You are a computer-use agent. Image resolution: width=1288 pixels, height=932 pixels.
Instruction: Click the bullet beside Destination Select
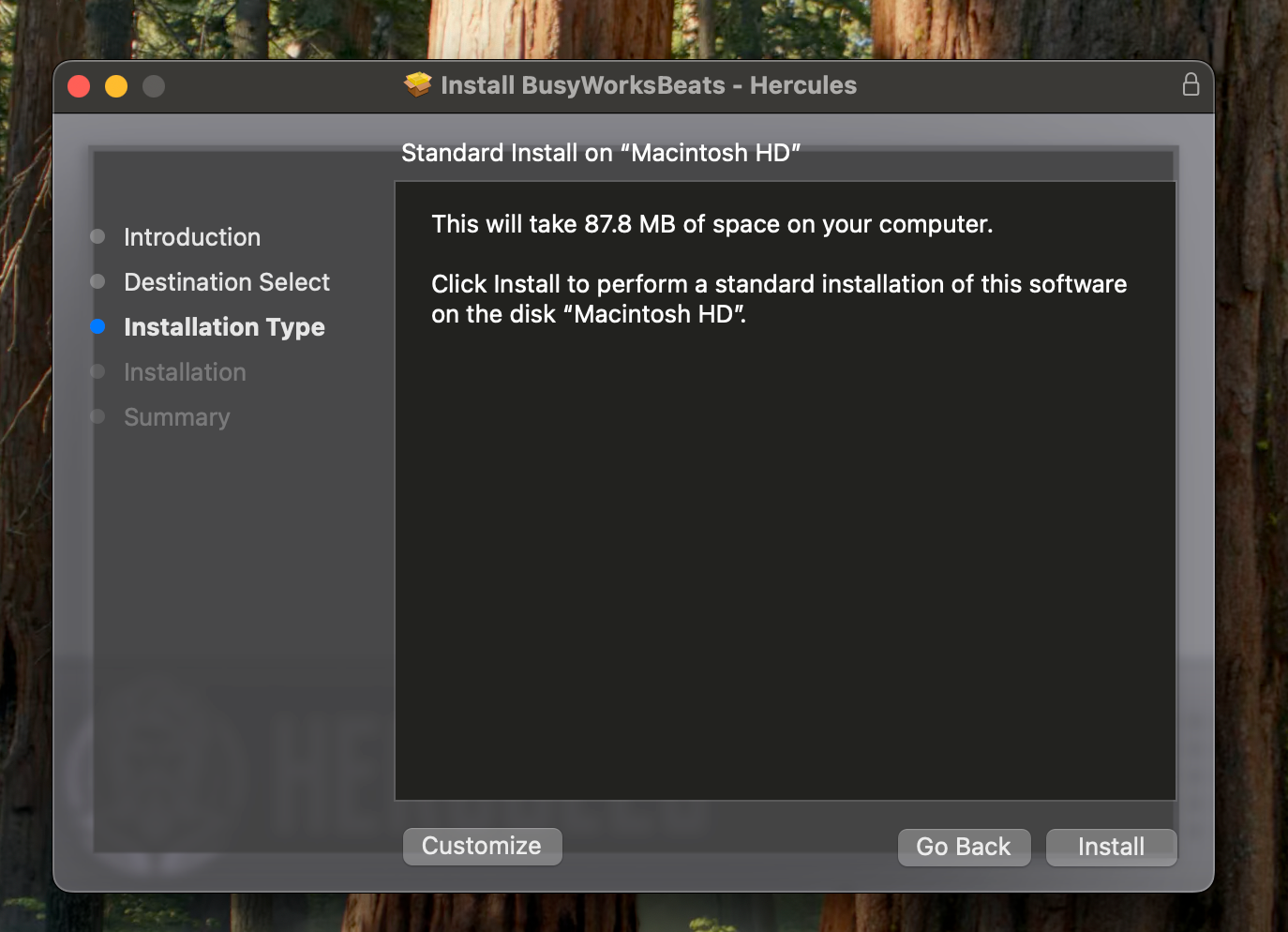(x=97, y=281)
